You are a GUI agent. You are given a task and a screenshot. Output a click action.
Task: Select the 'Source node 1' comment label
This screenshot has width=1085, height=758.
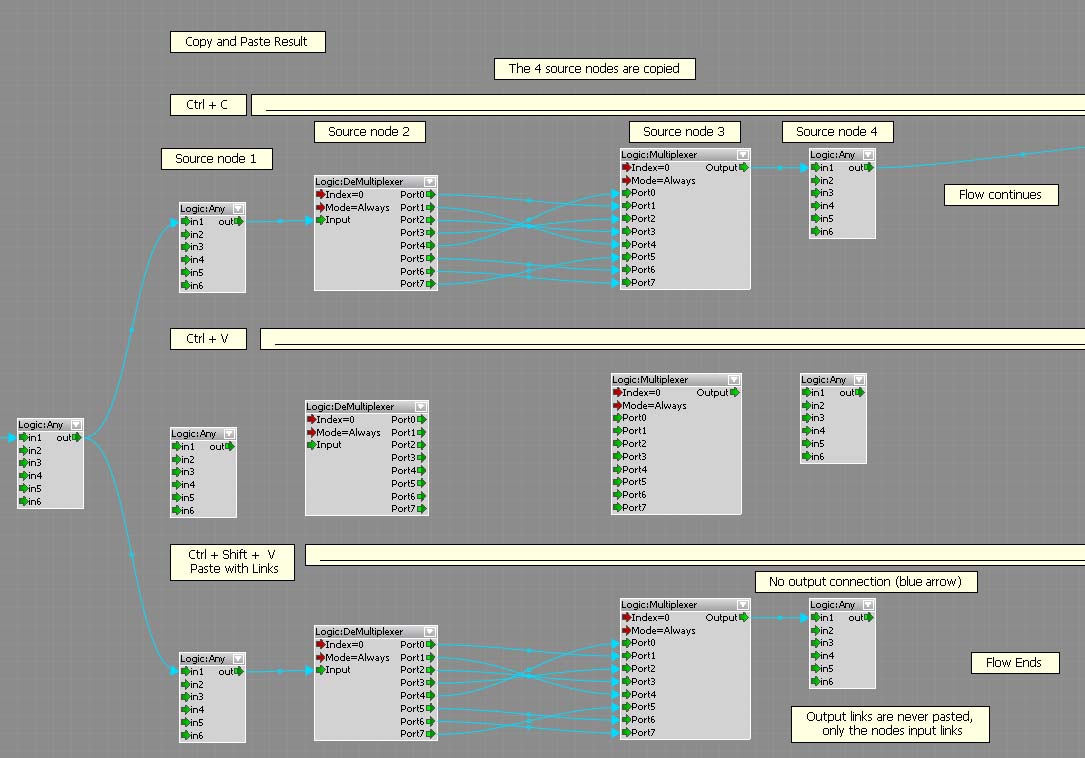[217, 159]
